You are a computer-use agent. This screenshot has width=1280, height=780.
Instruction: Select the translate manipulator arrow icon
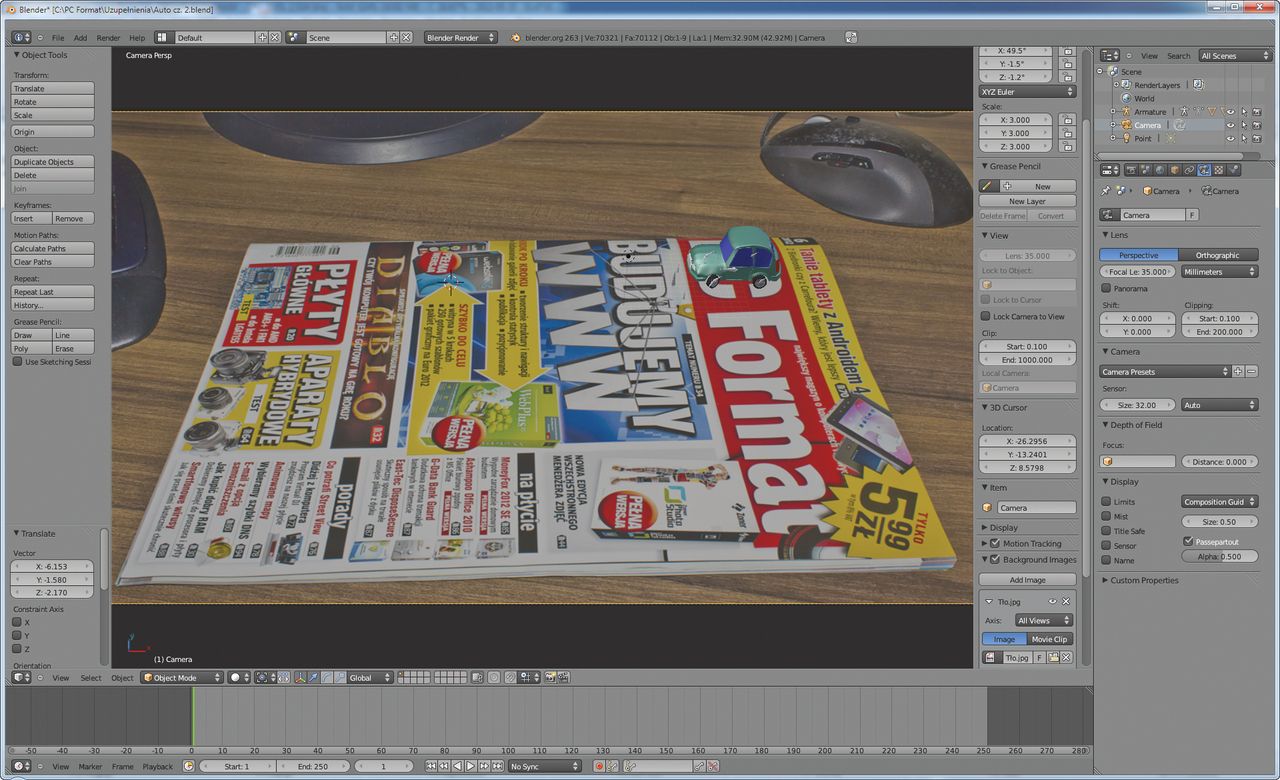click(314, 678)
